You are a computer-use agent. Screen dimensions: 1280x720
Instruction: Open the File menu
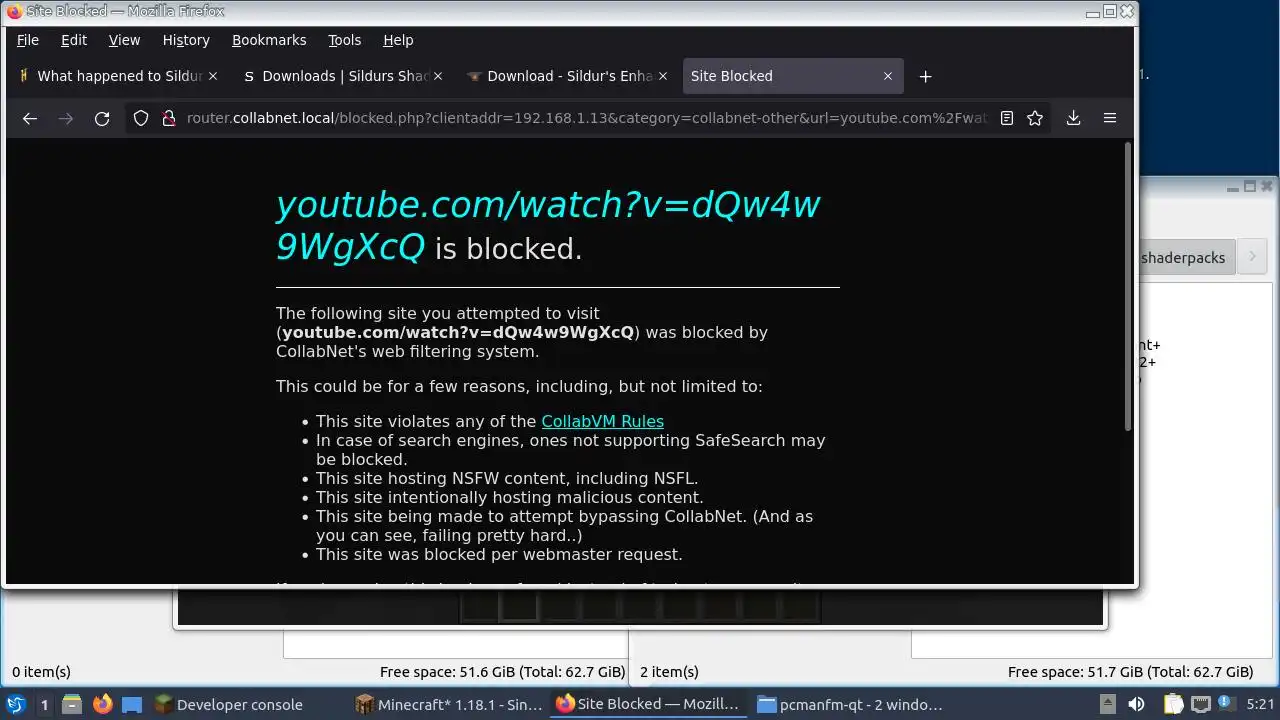tap(28, 40)
